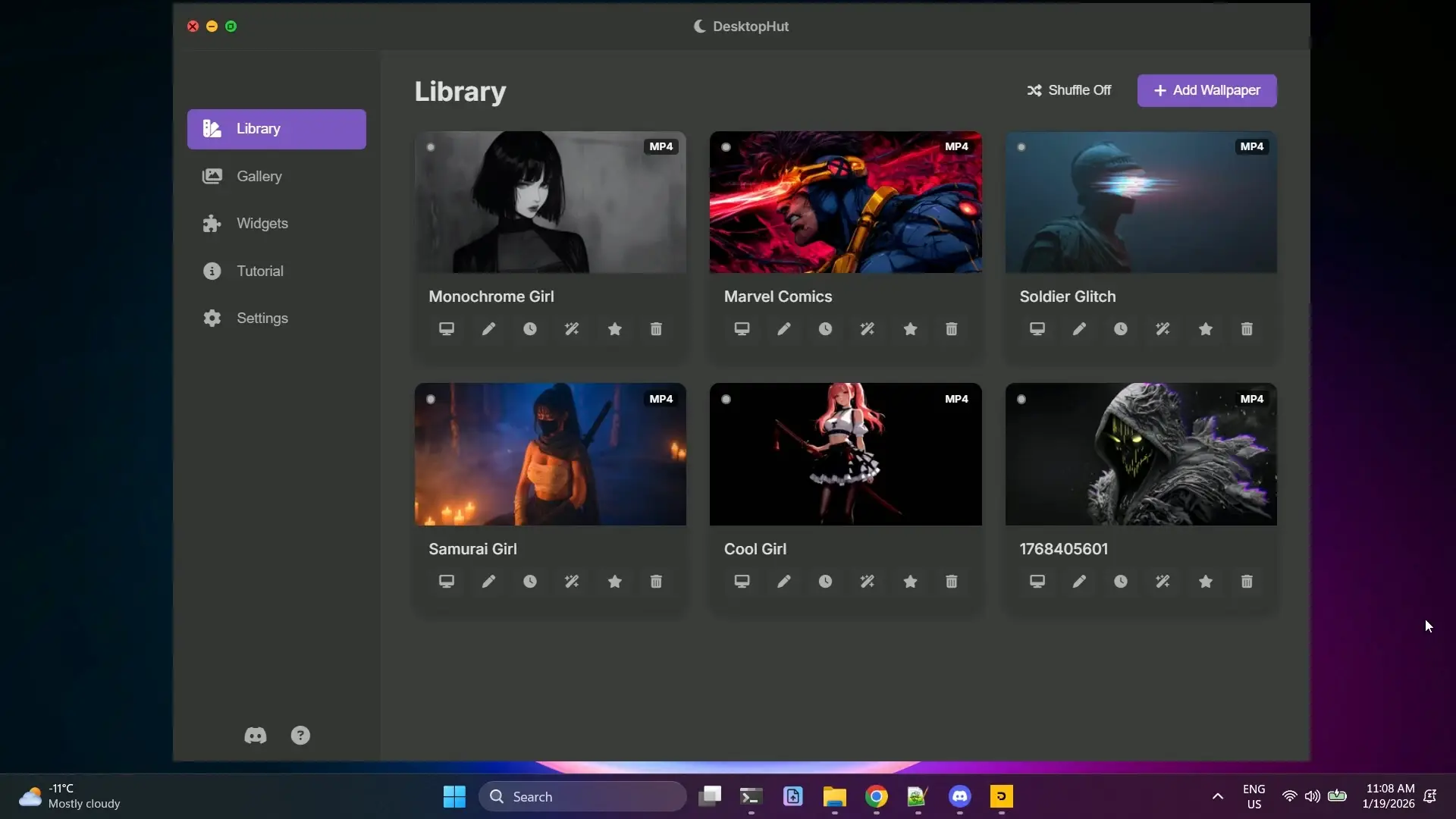Viewport: 1456px width, 819px height.
Task: Open Settings in sidebar
Action: [x=277, y=318]
